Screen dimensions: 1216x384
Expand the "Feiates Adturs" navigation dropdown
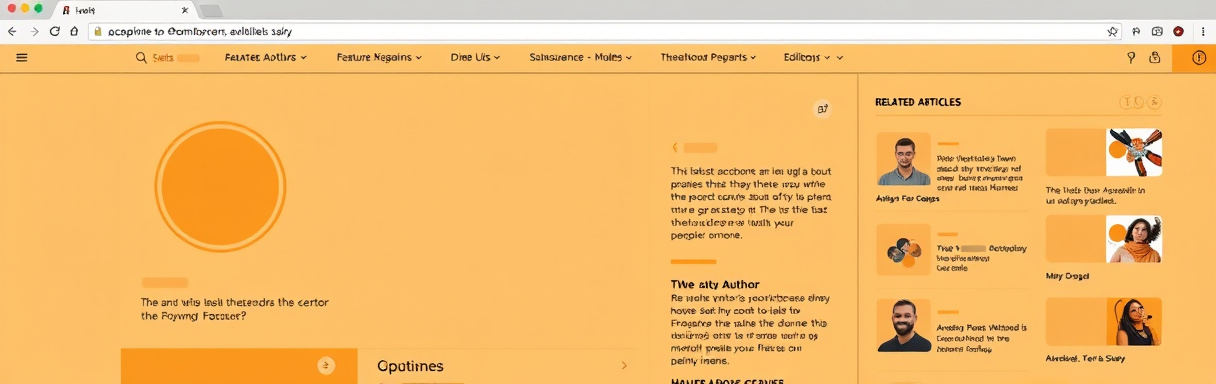pyautogui.click(x=265, y=58)
